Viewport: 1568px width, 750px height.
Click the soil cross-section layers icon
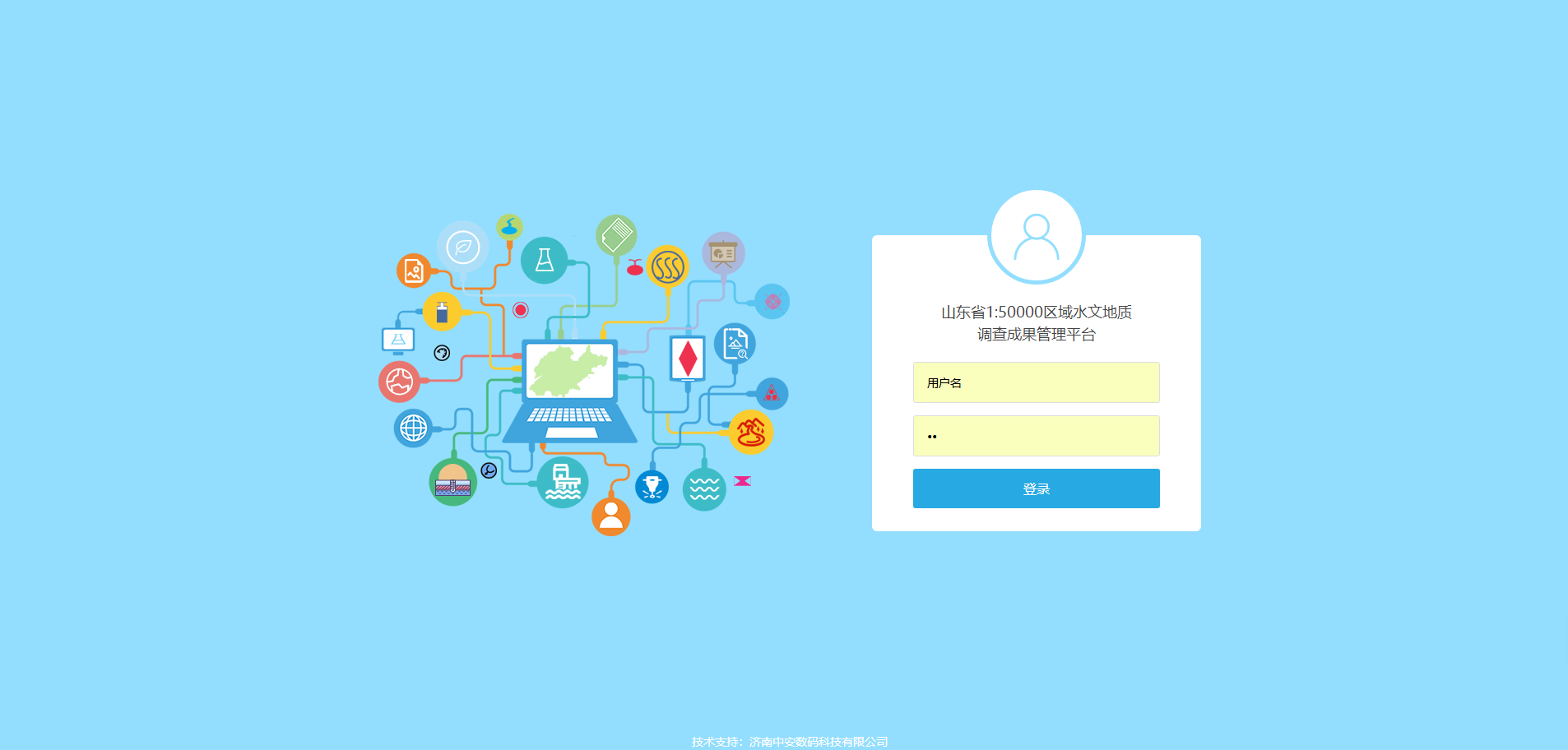(452, 481)
